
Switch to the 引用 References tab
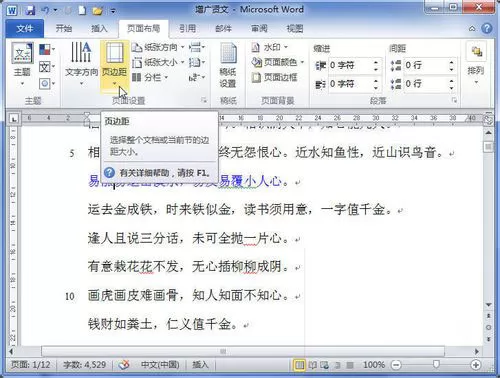click(187, 29)
